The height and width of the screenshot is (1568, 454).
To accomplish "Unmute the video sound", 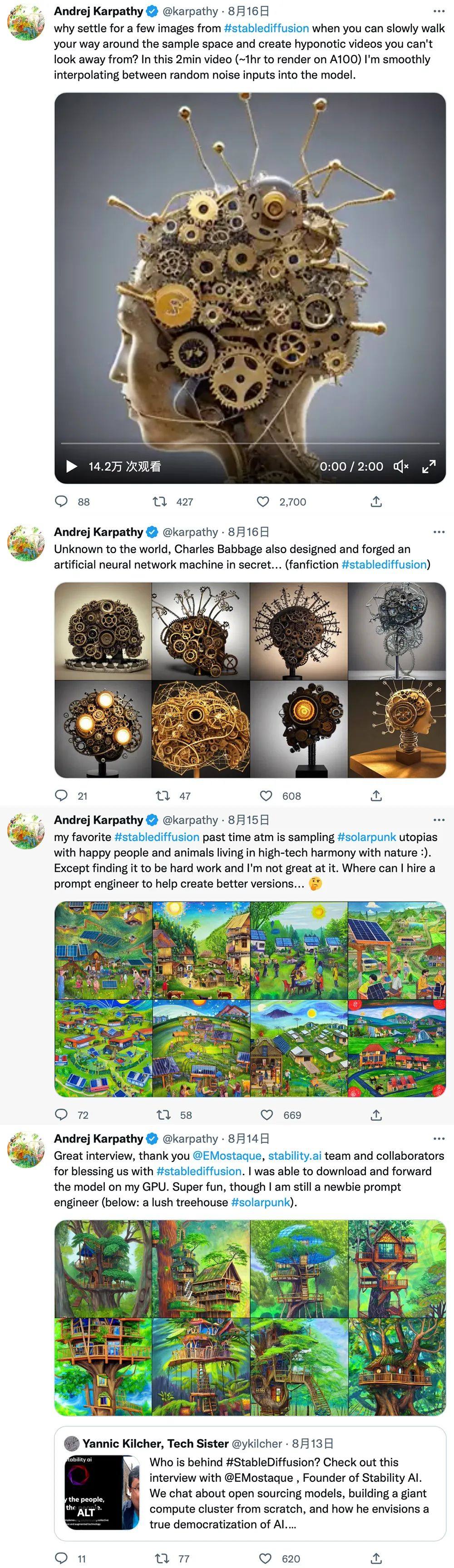I will click(x=400, y=466).
